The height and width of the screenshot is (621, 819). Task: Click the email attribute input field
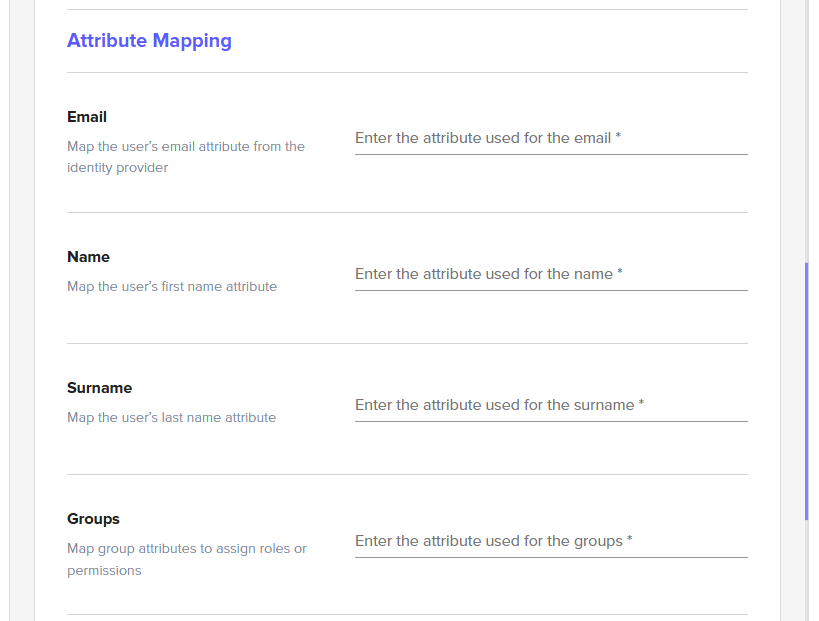(x=550, y=138)
